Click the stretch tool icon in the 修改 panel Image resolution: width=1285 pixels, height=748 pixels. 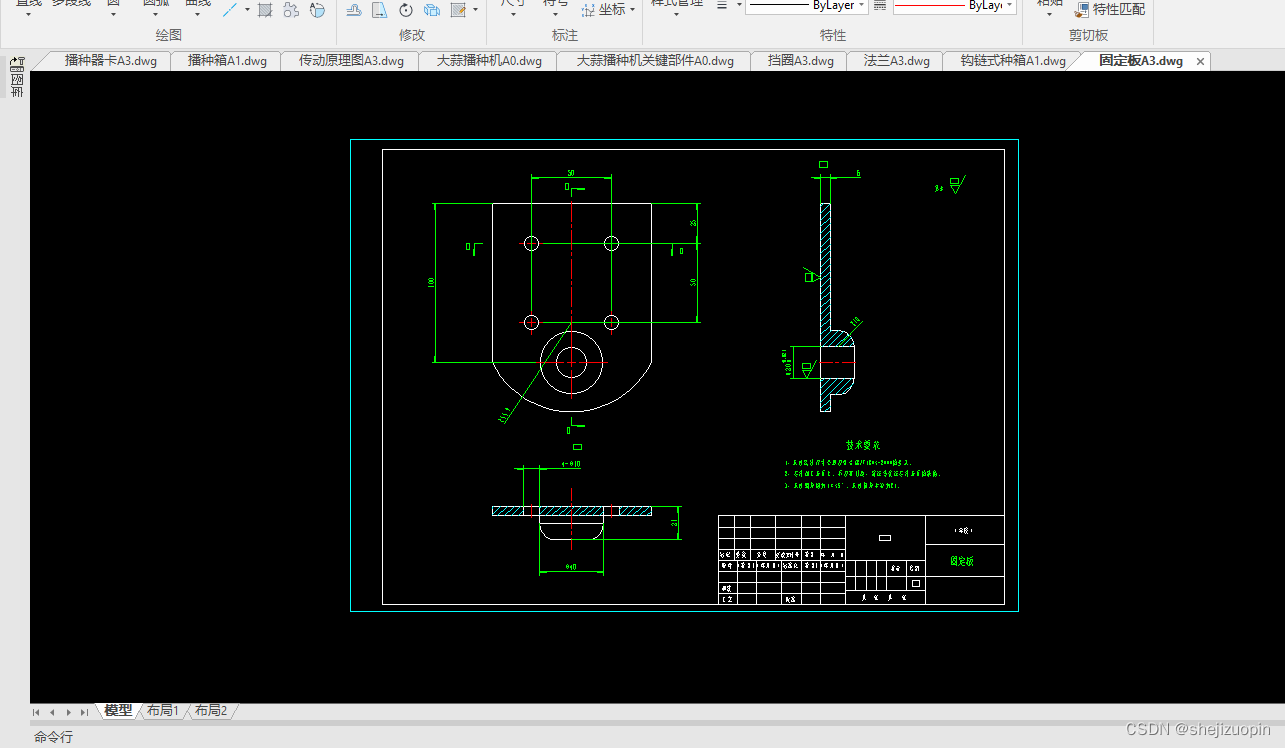(x=380, y=10)
